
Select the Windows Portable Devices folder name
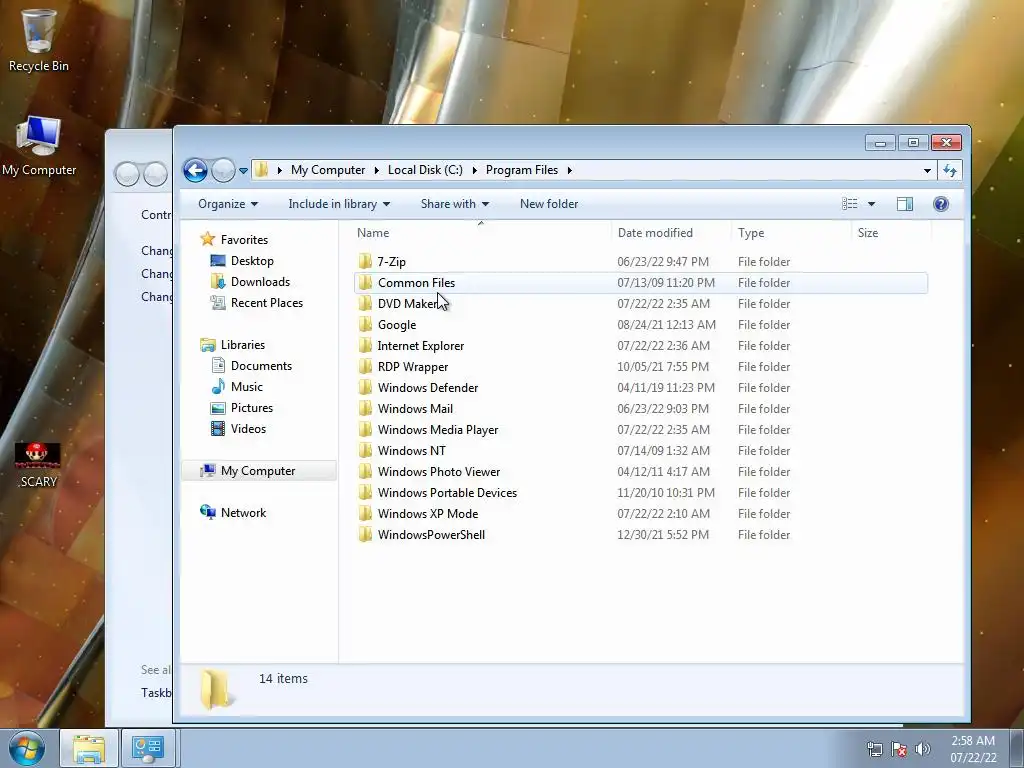click(447, 492)
